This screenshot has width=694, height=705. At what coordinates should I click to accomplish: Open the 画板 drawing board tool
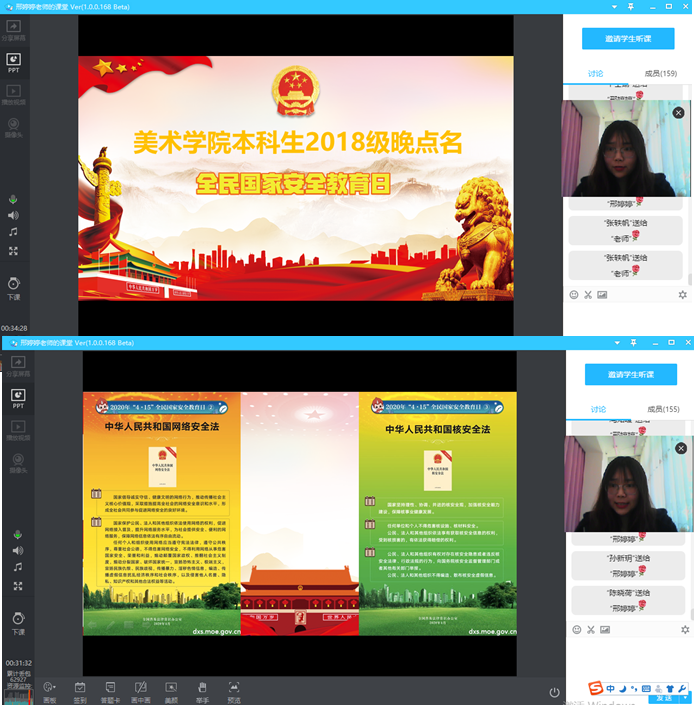pos(49,688)
